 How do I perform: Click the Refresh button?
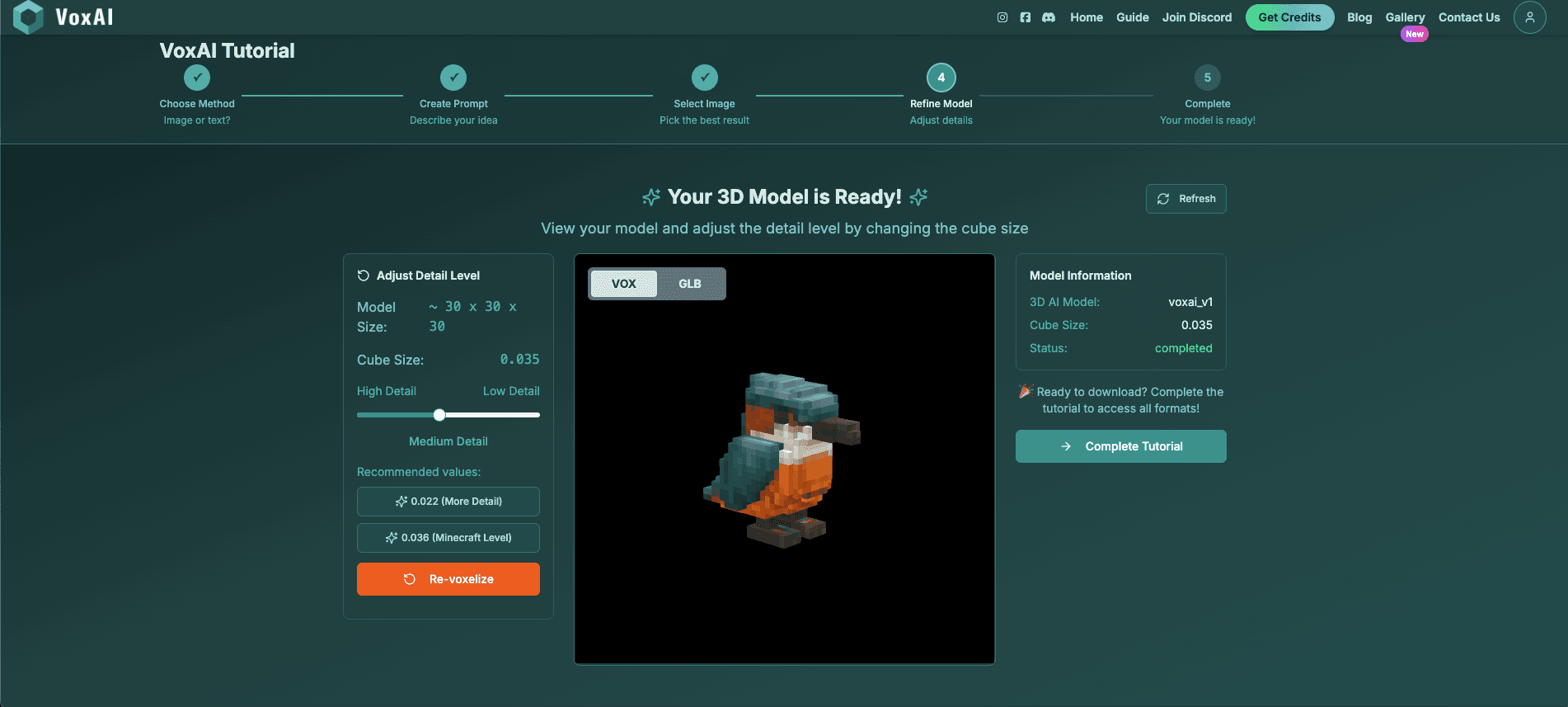coord(1186,199)
